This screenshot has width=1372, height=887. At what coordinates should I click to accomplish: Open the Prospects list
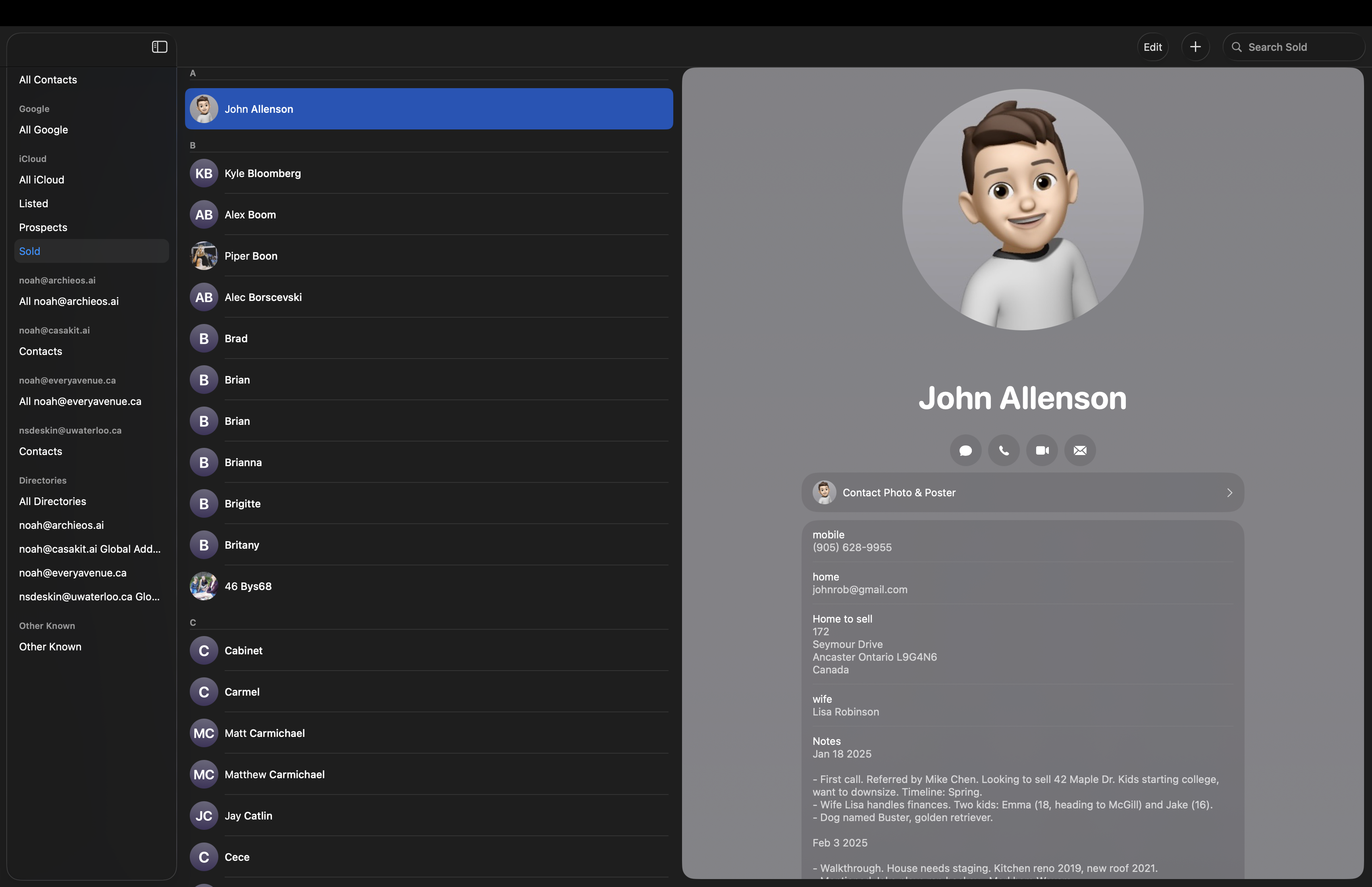click(x=42, y=227)
